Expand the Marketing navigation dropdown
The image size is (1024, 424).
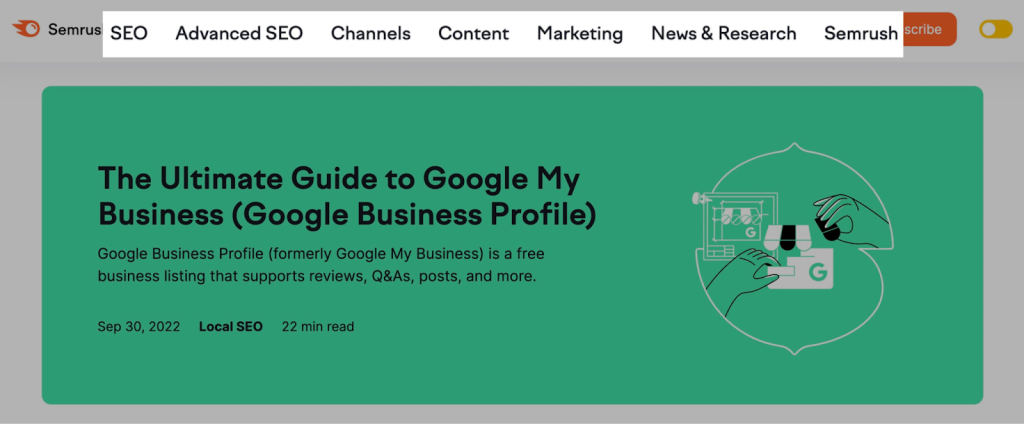point(580,33)
